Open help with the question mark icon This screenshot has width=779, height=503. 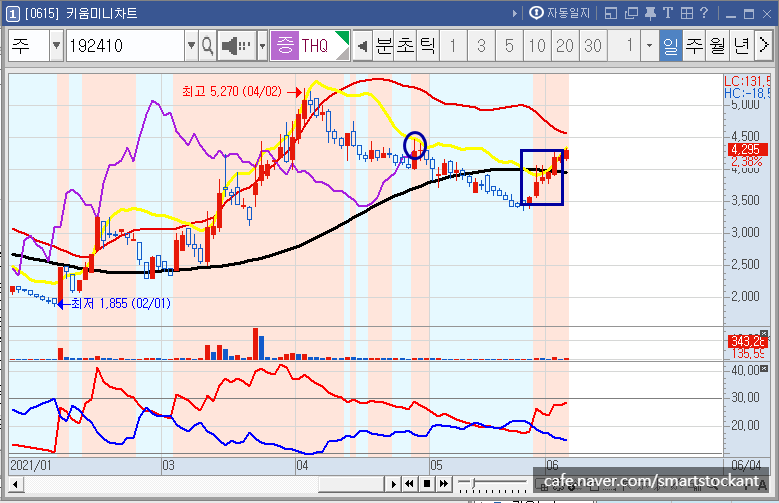[x=704, y=13]
